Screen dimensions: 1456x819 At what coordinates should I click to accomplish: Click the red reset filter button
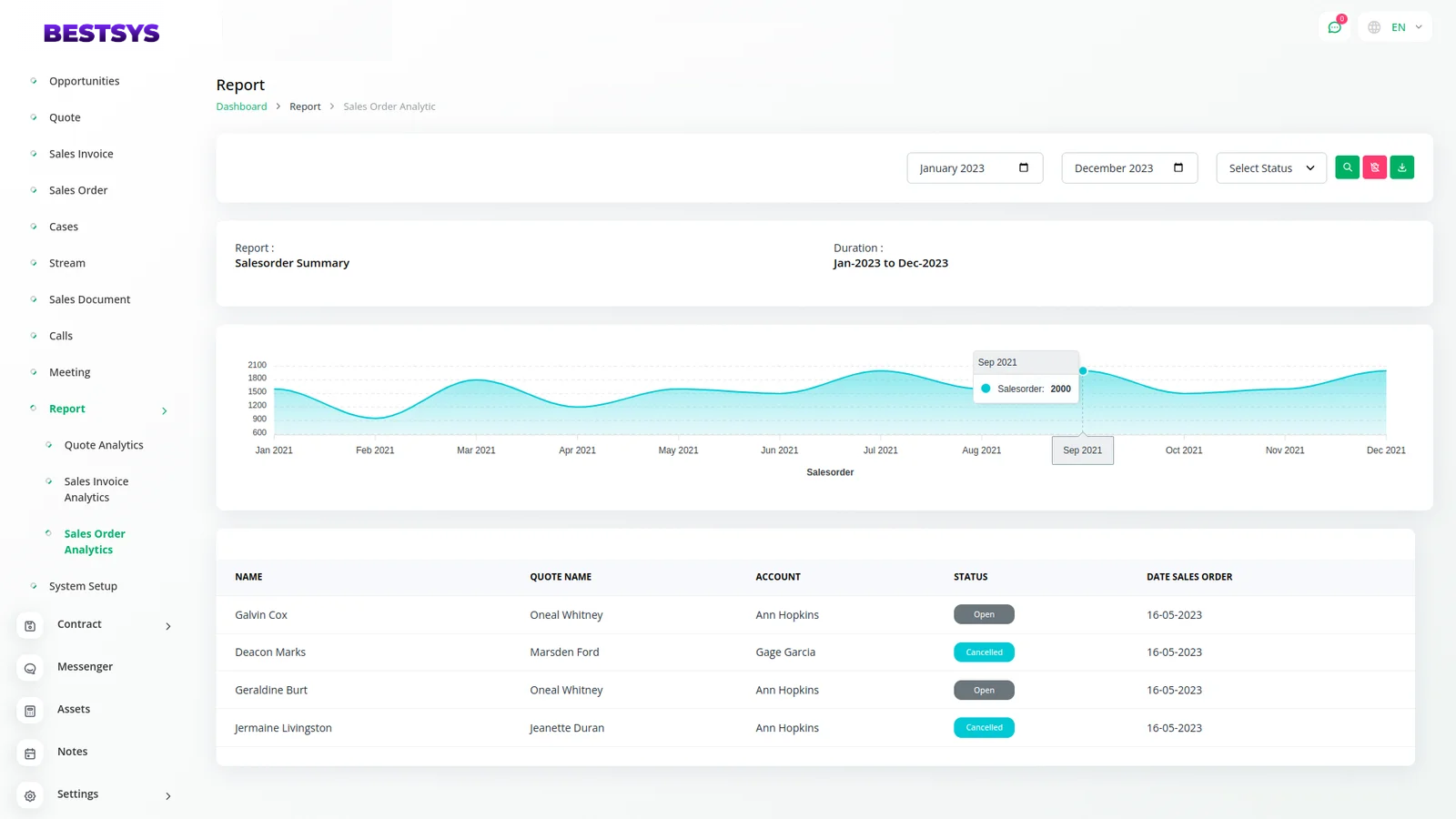tap(1374, 167)
